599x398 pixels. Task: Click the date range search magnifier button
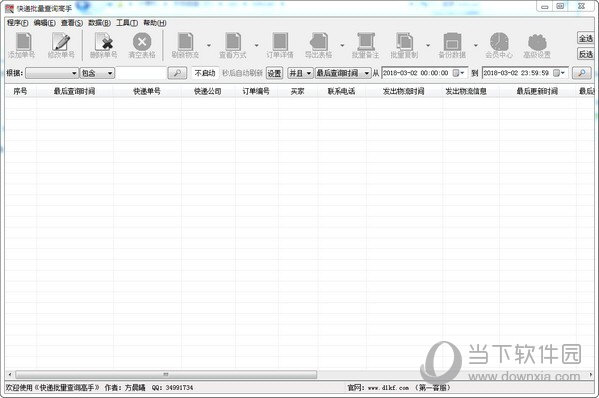581,73
